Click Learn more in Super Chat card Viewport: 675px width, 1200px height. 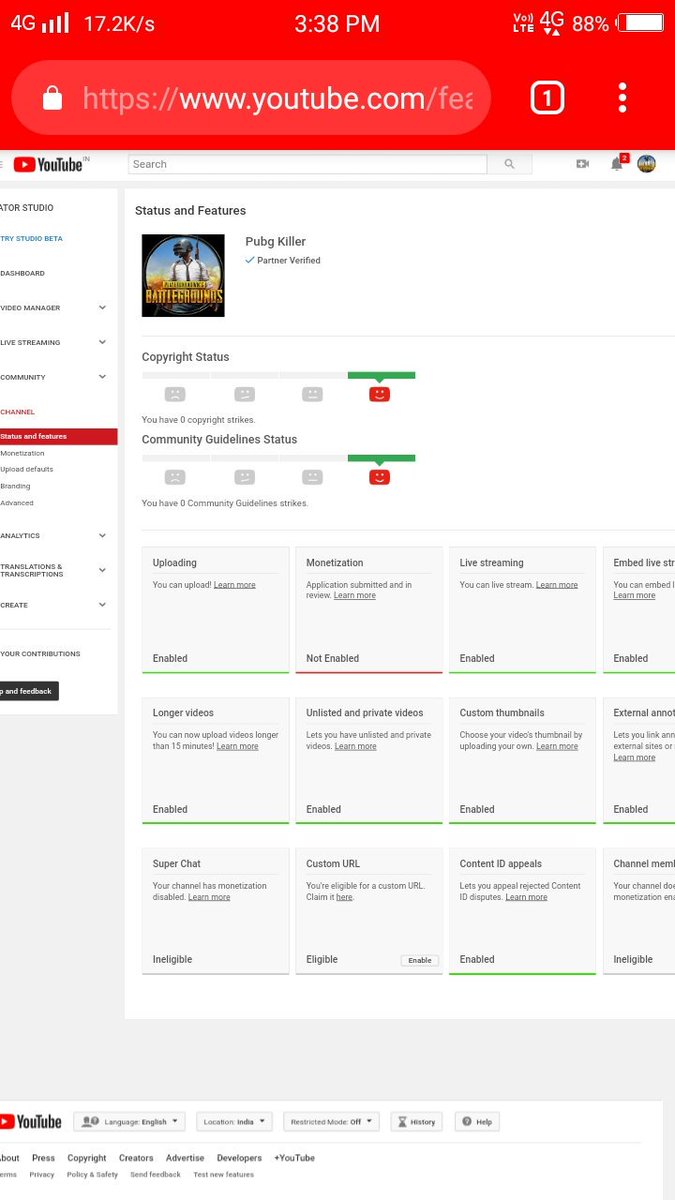pyautogui.click(x=209, y=897)
